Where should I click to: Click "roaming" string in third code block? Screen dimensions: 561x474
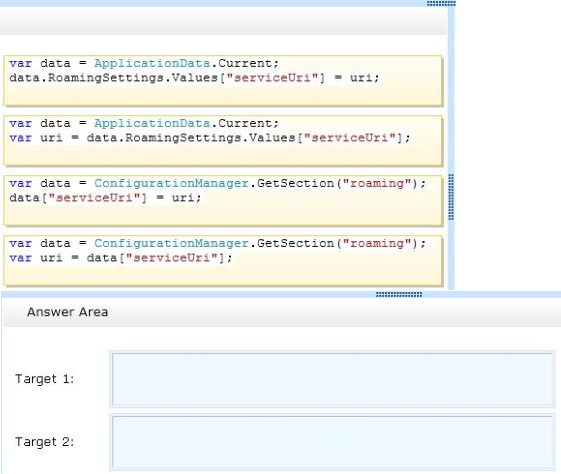point(377,184)
